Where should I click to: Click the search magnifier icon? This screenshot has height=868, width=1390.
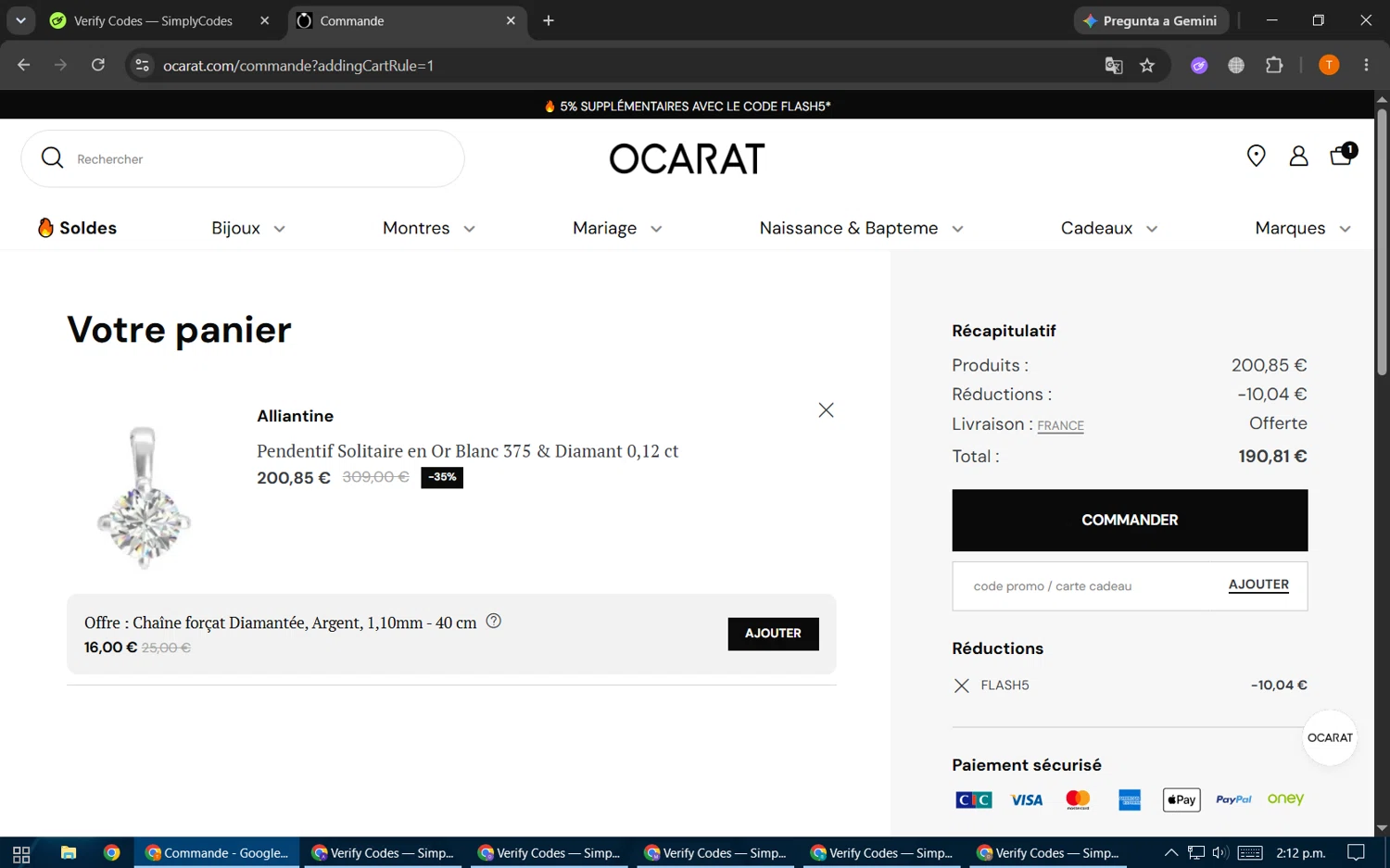[53, 158]
